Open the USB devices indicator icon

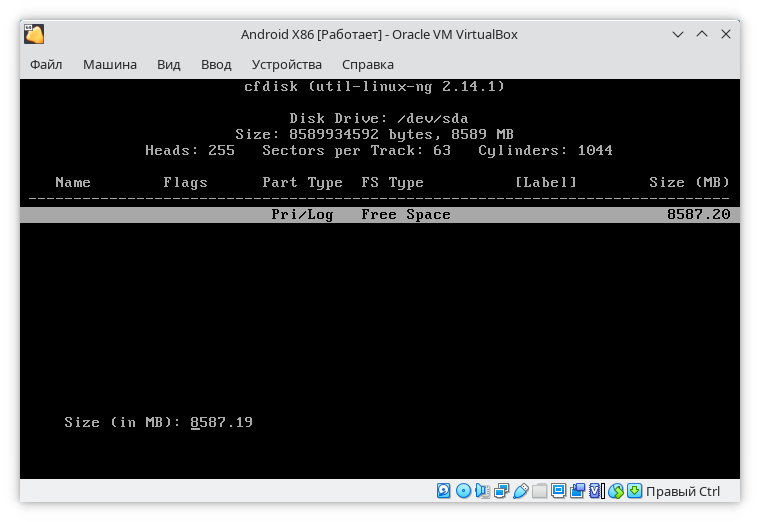tap(520, 491)
